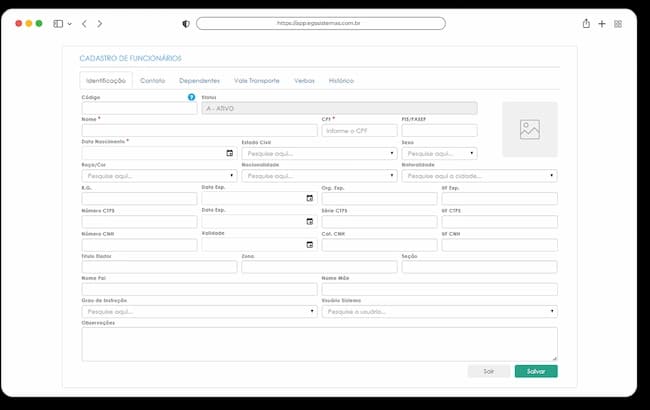This screenshot has width=650, height=410.
Task: Expand the Grau de Instrução dropdown
Action: [x=199, y=311]
